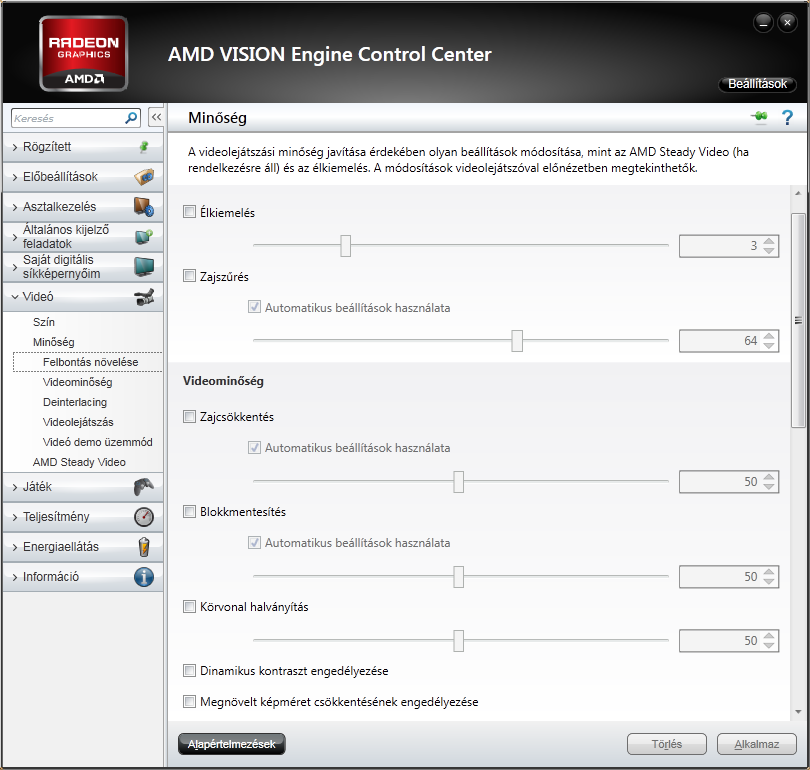Click the green pin icon beside Rögzített

pos(144,147)
